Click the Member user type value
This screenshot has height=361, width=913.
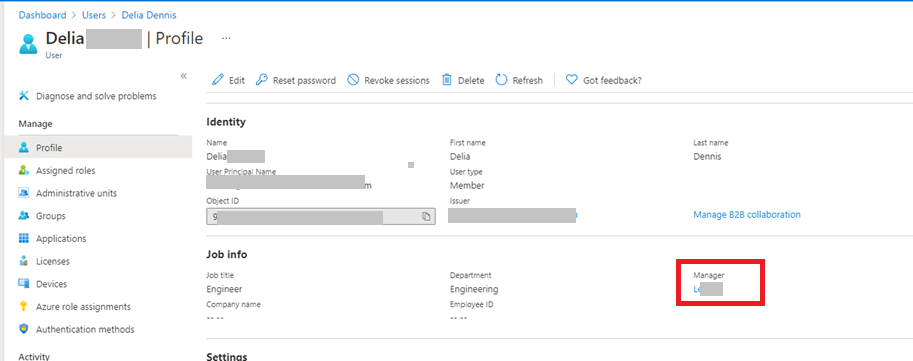pyautogui.click(x=467, y=186)
